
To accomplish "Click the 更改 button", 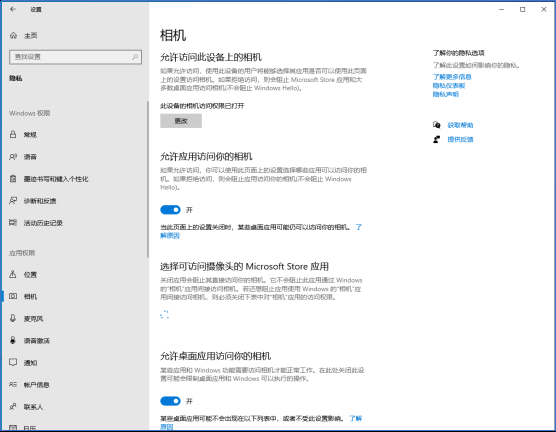I will [181, 121].
